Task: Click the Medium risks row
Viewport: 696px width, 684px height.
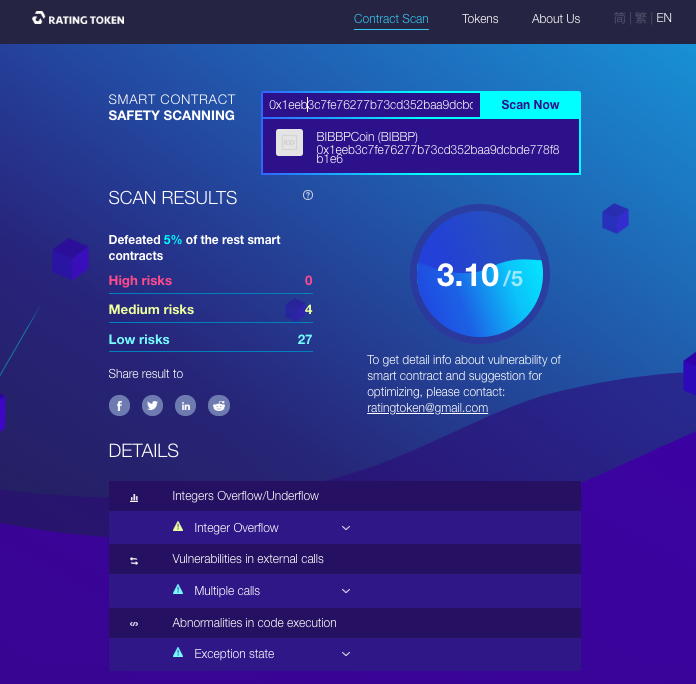Action: pos(210,309)
